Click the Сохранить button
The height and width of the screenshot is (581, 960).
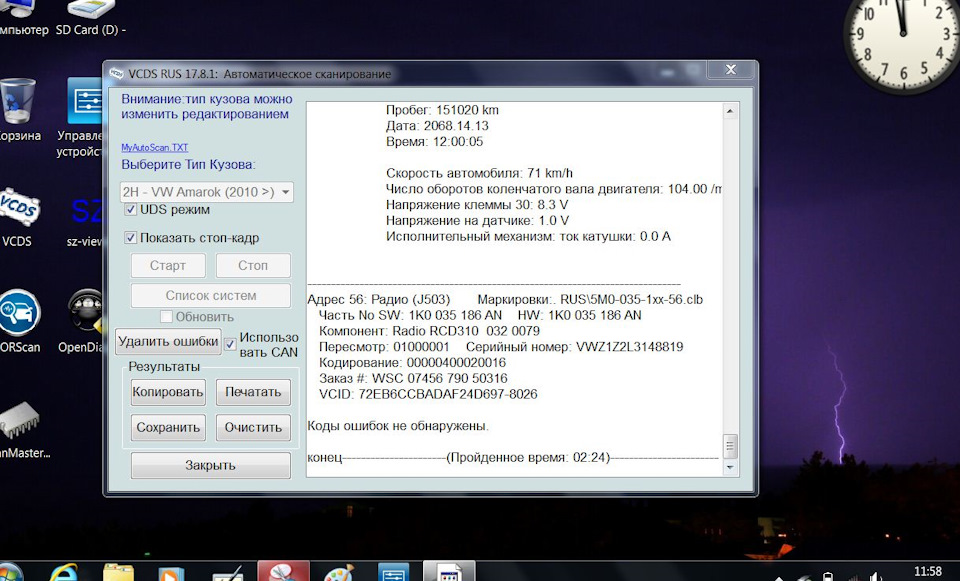click(168, 428)
